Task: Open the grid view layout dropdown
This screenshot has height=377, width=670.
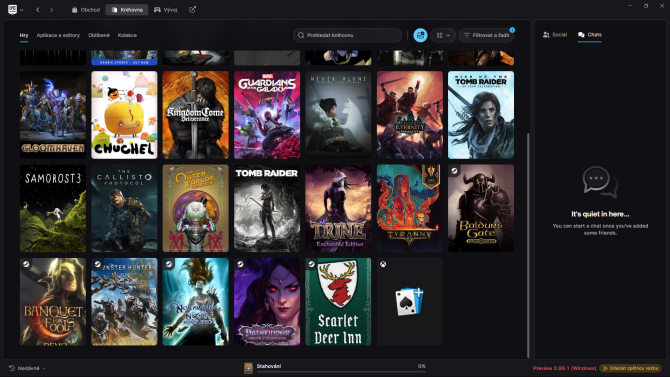Action: 443,35
